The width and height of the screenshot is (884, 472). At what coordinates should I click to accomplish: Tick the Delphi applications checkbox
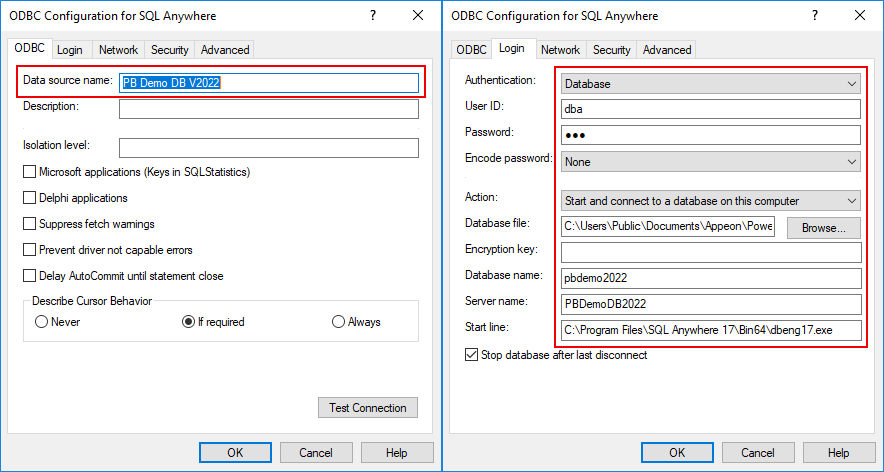pos(30,198)
